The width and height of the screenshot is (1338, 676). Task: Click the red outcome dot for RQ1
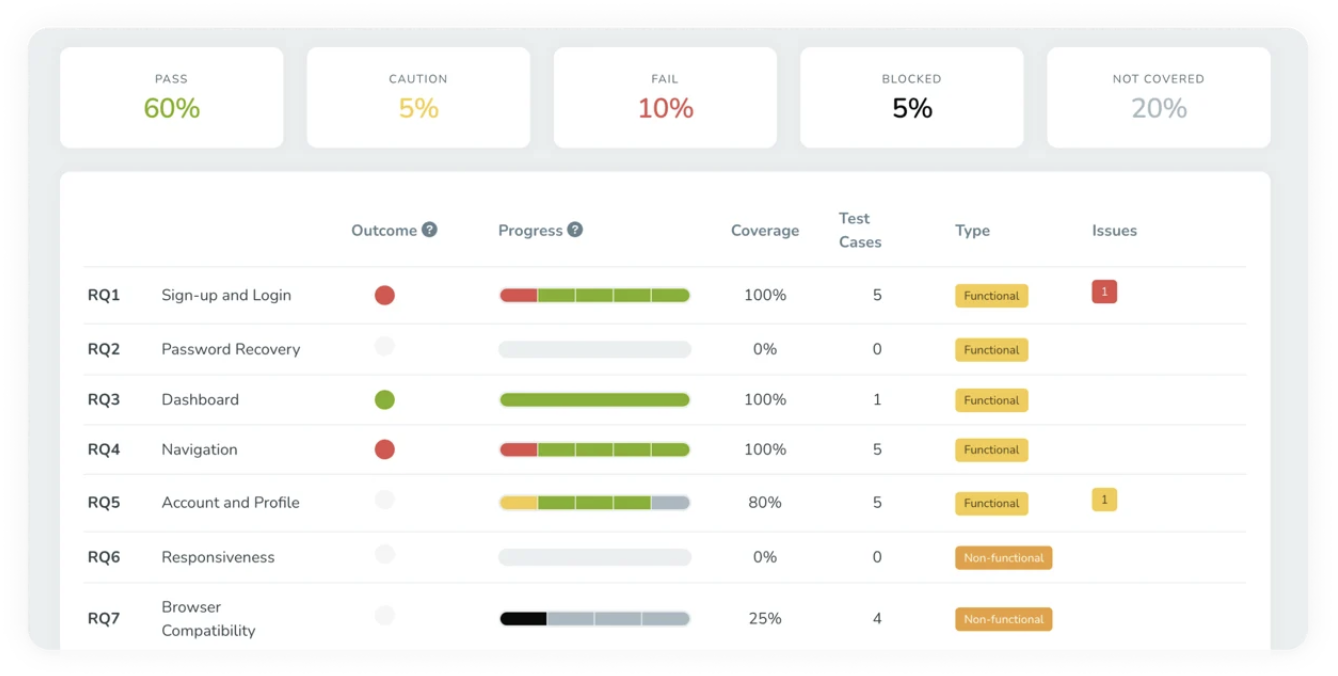pyautogui.click(x=384, y=295)
